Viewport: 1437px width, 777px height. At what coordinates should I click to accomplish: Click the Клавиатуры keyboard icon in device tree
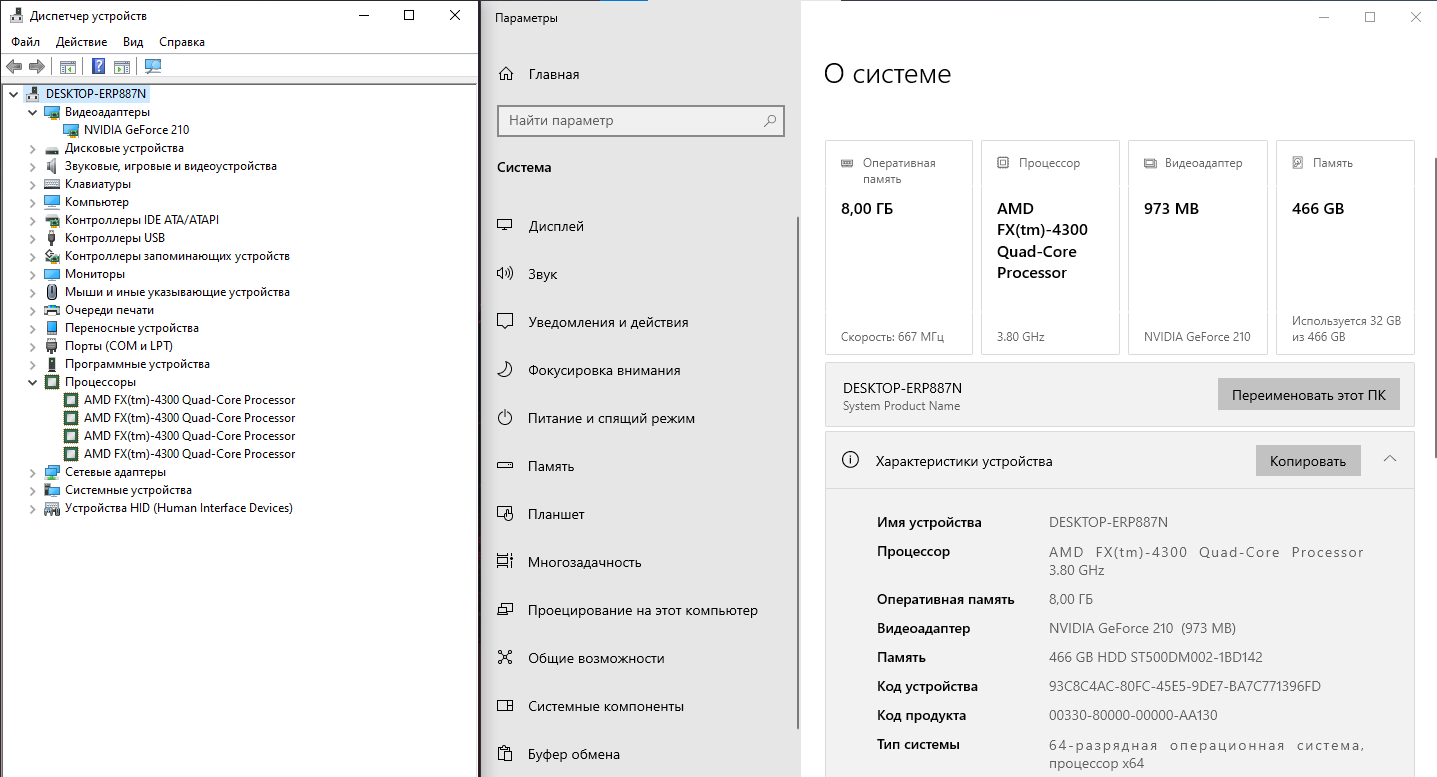click(52, 184)
